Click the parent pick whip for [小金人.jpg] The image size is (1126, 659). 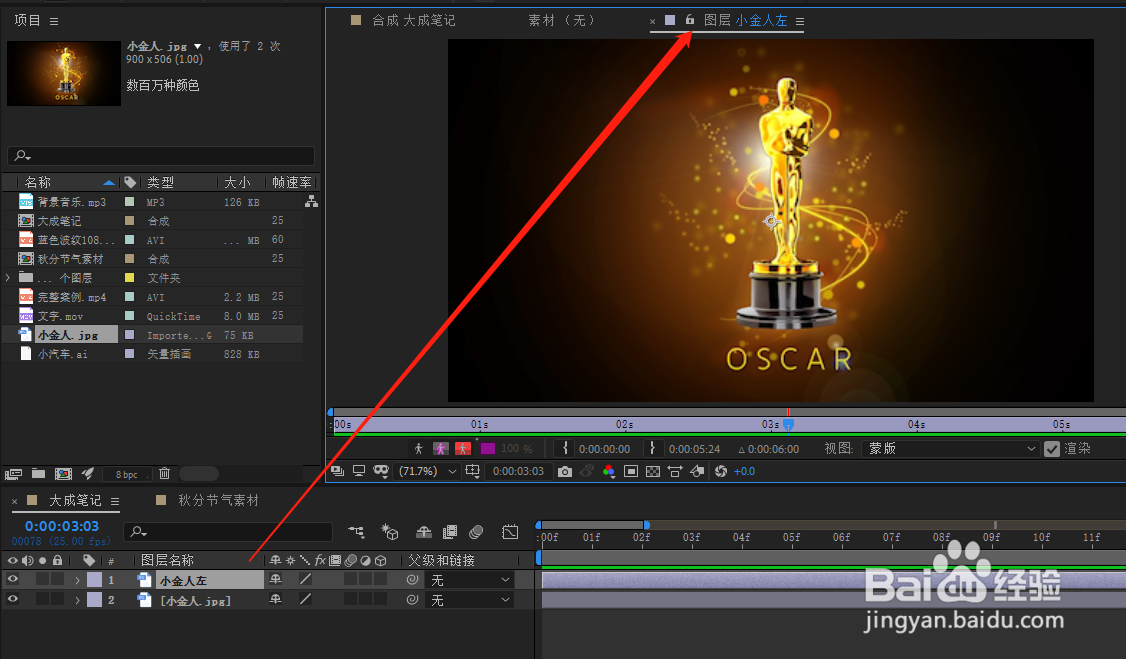tap(412, 599)
